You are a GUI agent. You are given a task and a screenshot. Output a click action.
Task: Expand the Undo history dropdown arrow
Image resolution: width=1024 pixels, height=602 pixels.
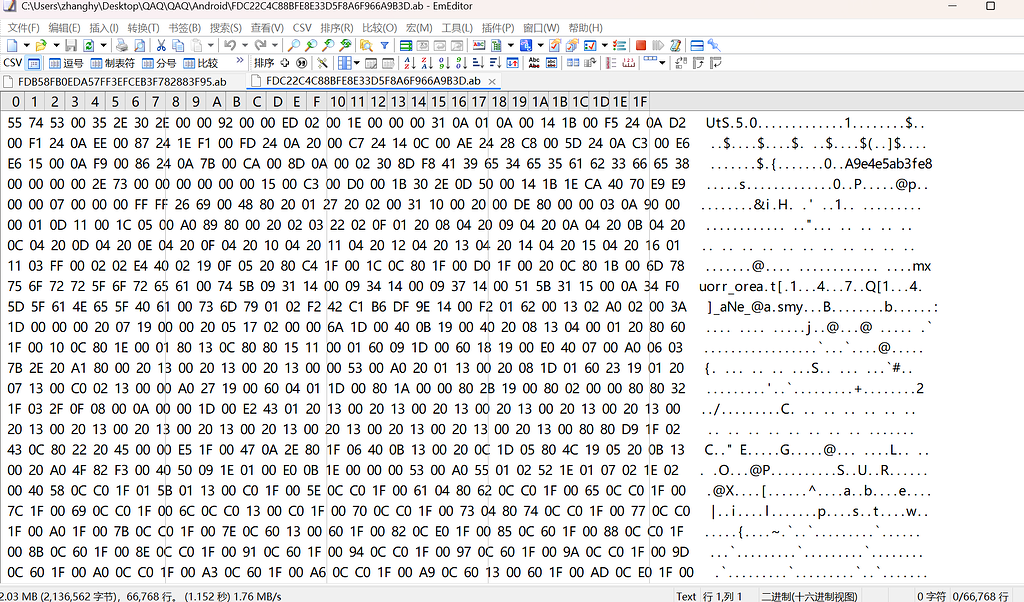[244, 45]
